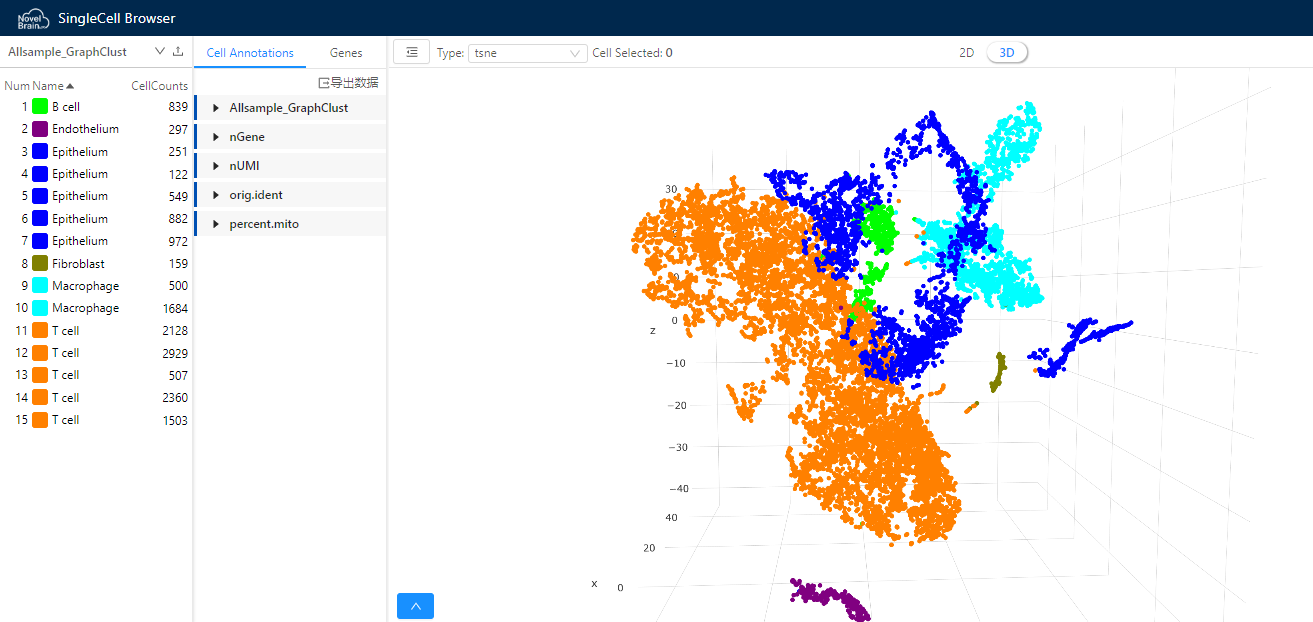The height and width of the screenshot is (622, 1313).
Task: Click the olive Fibroblast color swatch
Action: coord(40,263)
